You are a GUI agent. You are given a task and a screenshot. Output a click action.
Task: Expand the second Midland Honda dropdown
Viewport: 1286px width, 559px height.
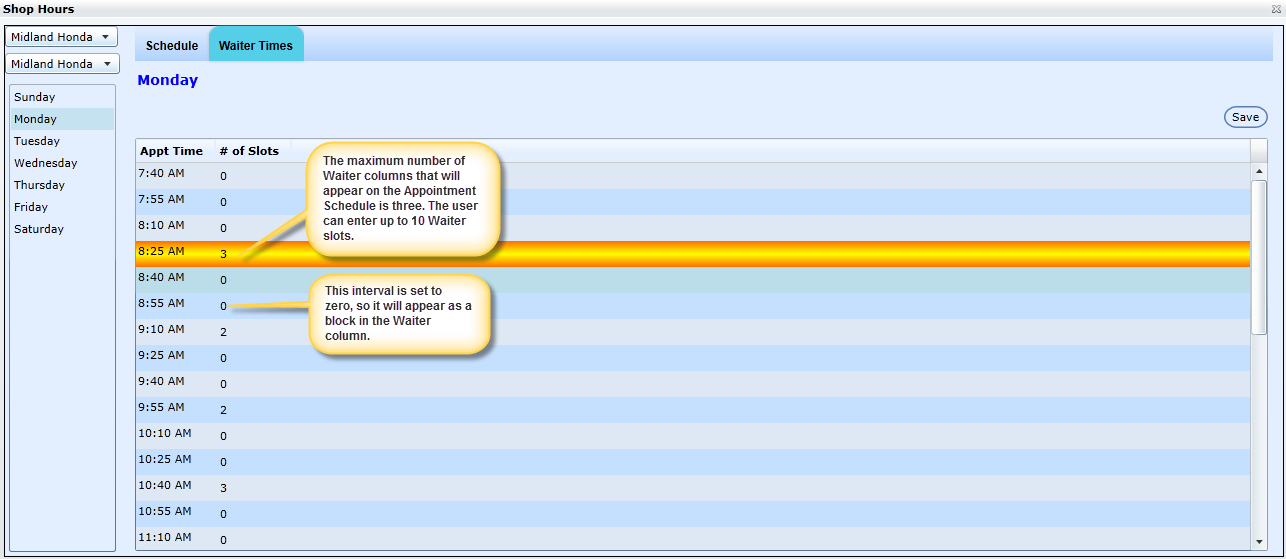click(61, 64)
